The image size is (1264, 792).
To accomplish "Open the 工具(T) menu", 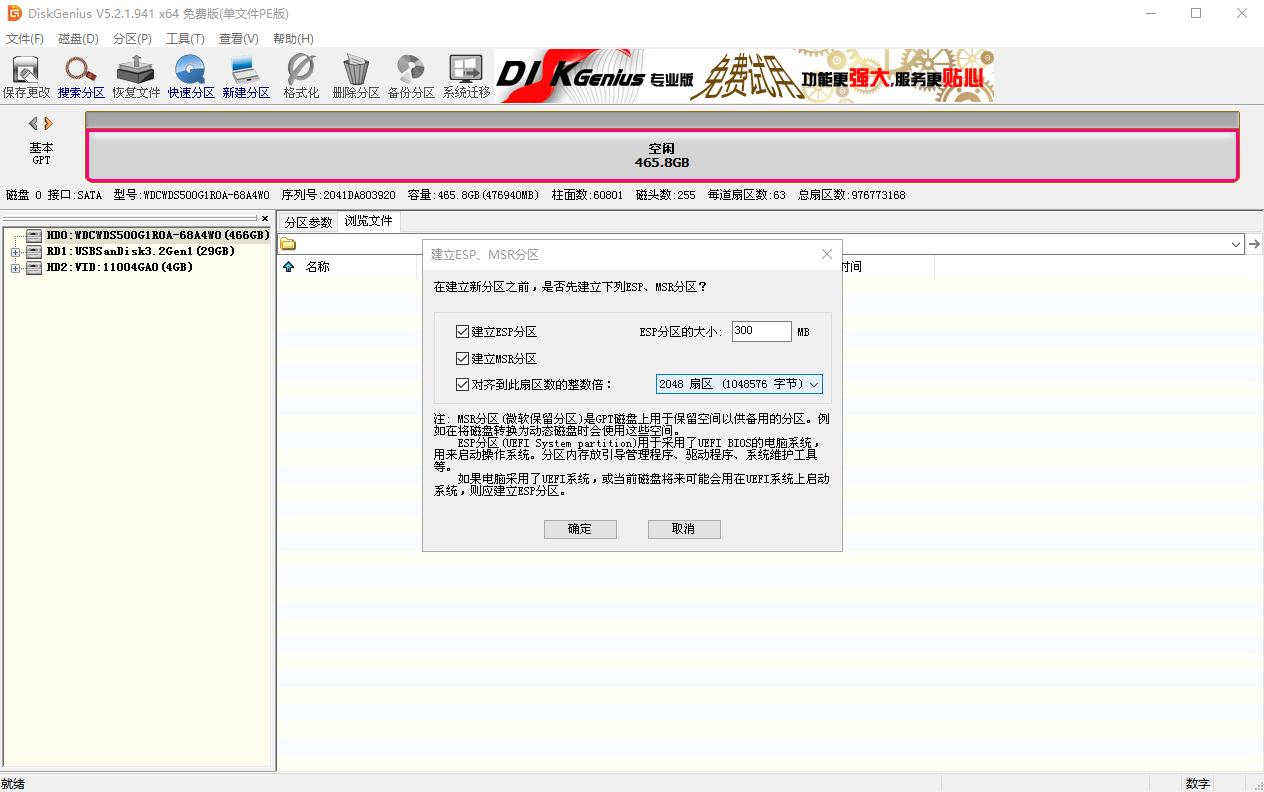I will [x=186, y=38].
